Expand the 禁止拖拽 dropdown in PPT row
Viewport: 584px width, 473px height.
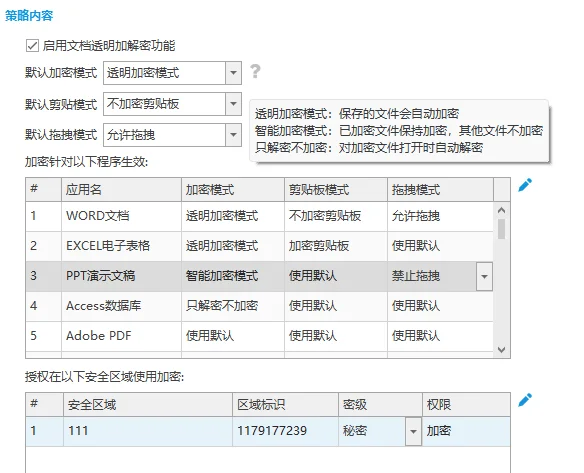tap(484, 276)
